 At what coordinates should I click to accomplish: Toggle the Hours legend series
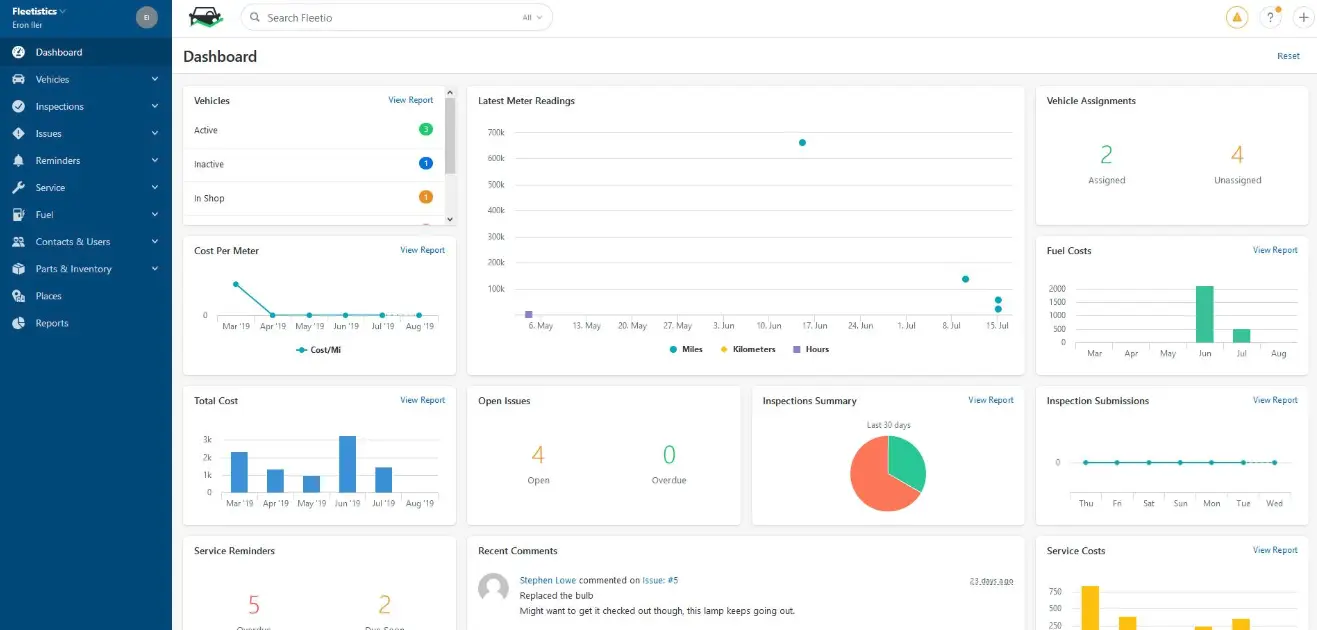click(811, 349)
